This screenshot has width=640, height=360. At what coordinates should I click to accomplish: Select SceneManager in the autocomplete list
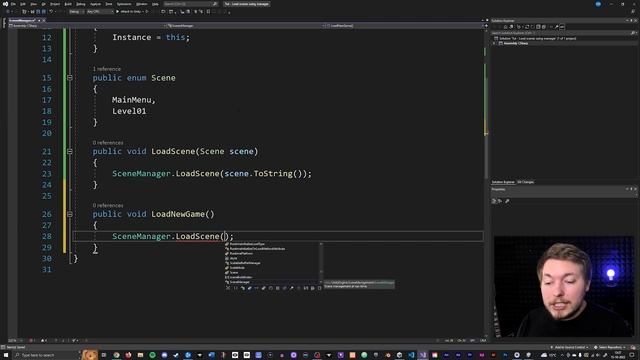click(x=272, y=282)
